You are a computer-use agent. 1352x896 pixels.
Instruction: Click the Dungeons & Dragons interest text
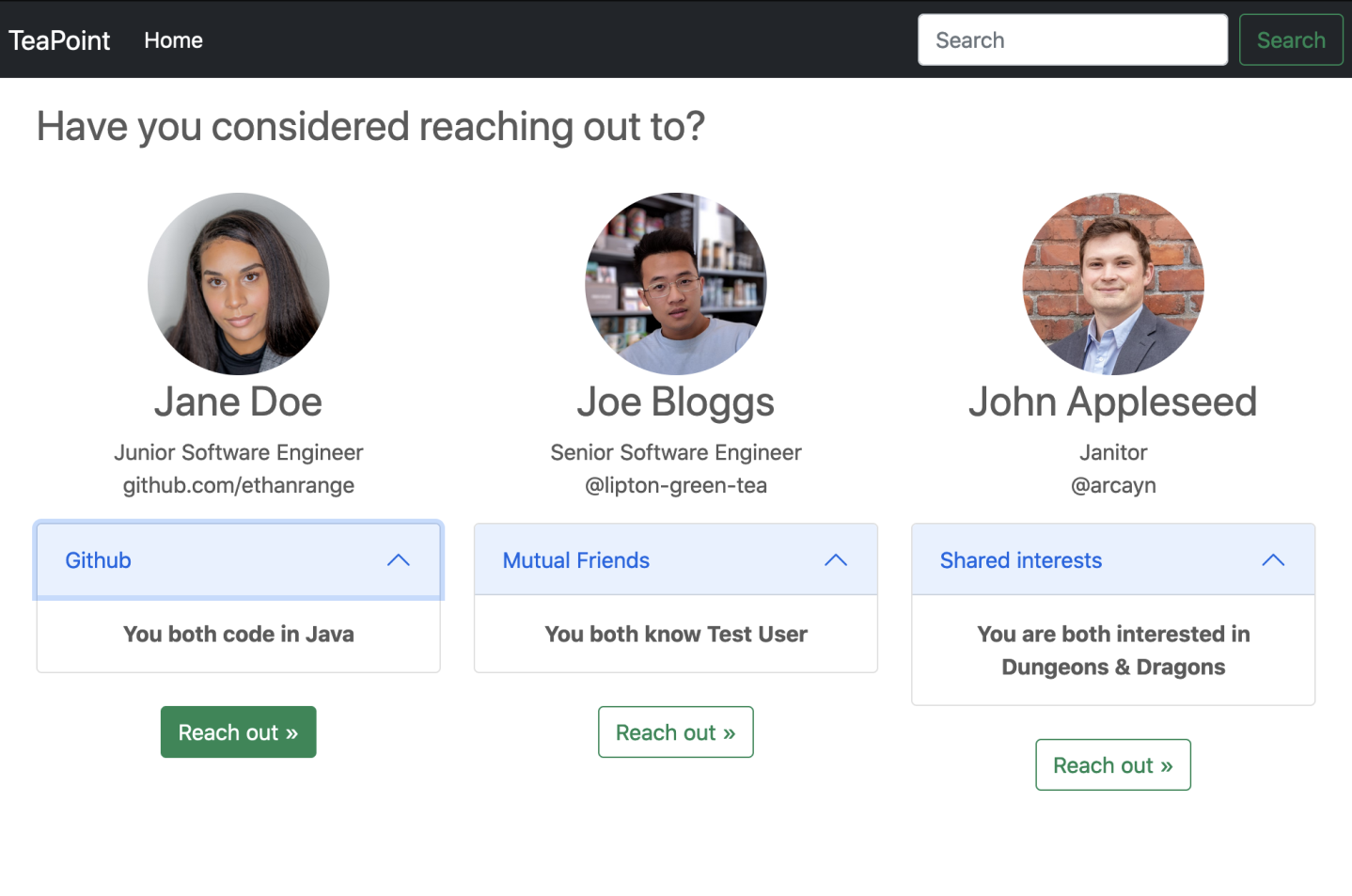coord(1113,668)
